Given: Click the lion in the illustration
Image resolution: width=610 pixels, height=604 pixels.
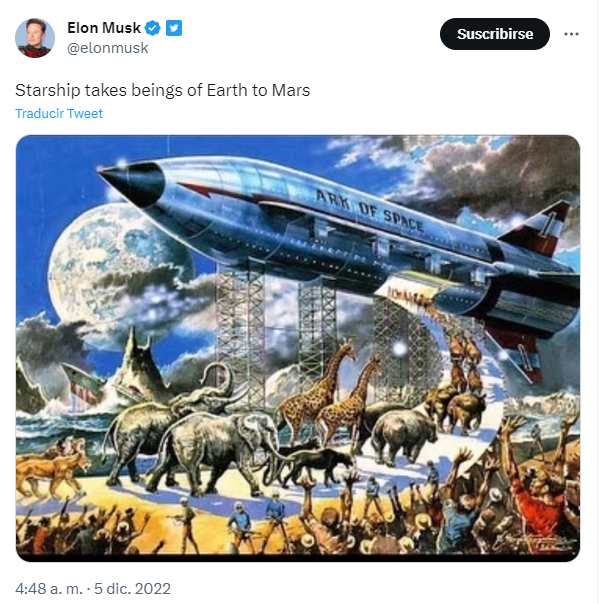Looking at the screenshot, I should [x=51, y=465].
